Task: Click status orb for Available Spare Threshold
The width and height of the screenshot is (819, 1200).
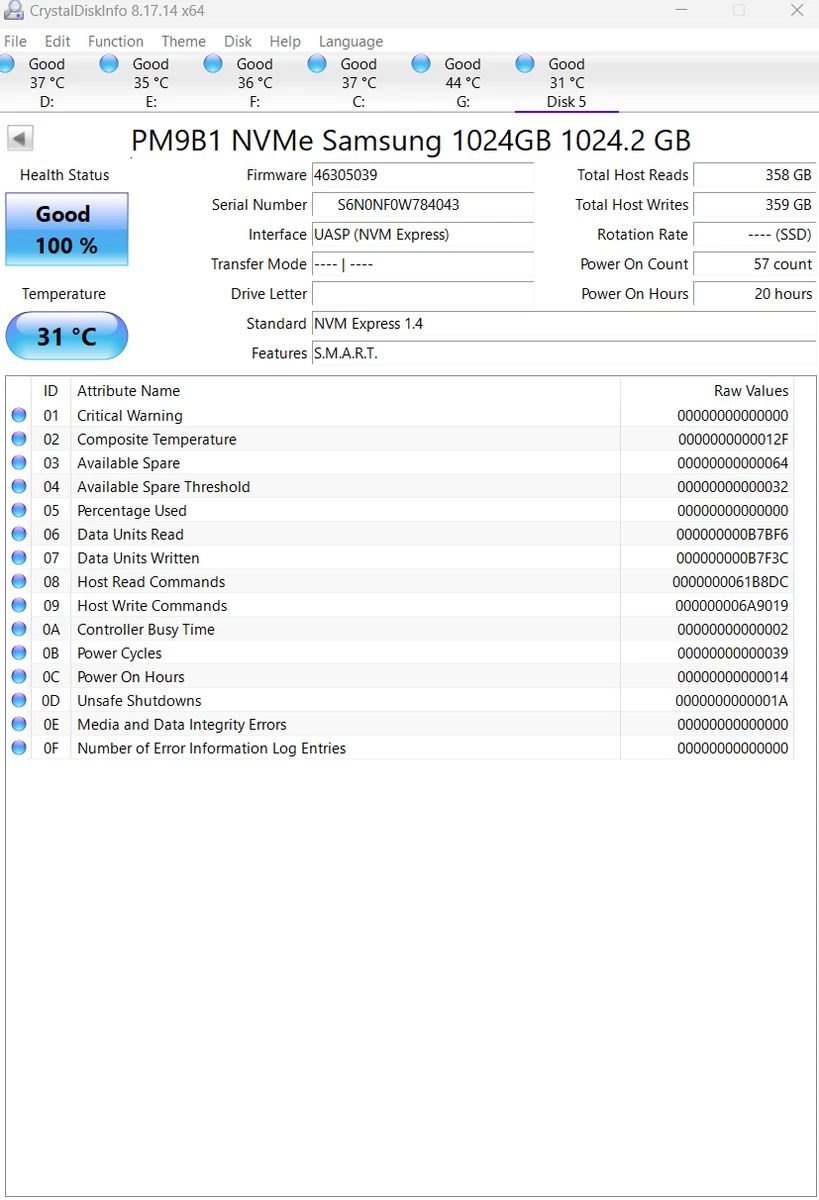Action: pyautogui.click(x=19, y=487)
